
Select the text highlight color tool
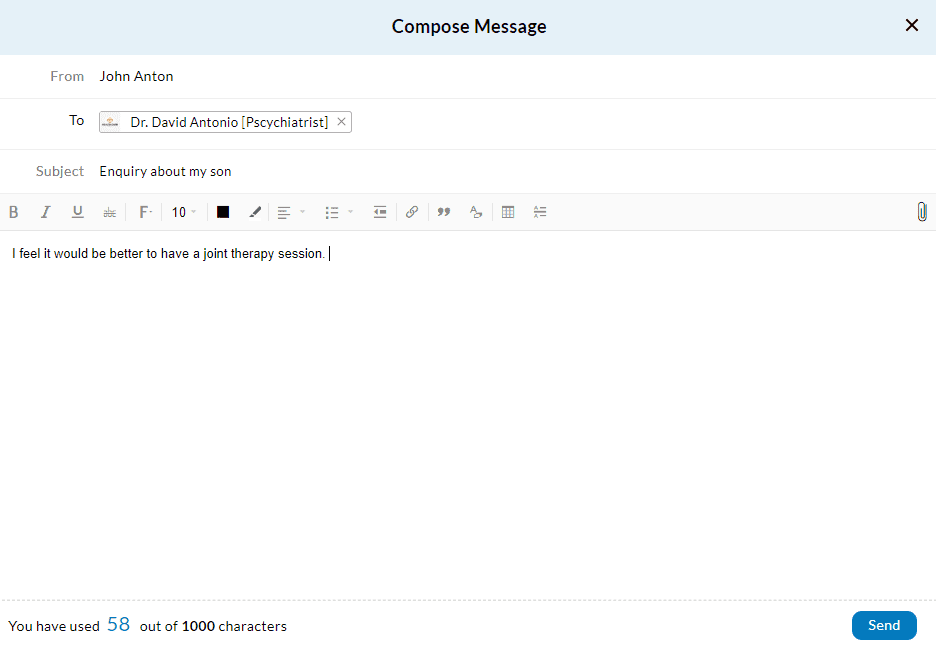255,212
